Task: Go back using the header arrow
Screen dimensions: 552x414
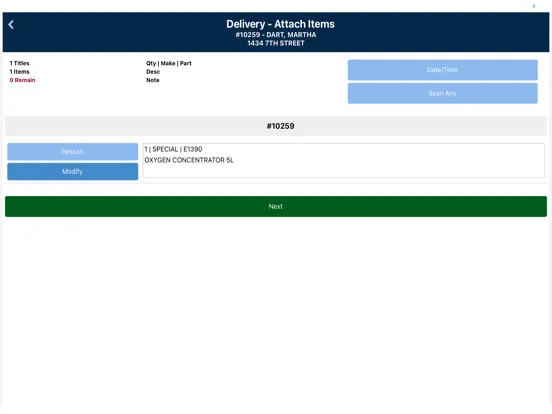Action: [11, 24]
